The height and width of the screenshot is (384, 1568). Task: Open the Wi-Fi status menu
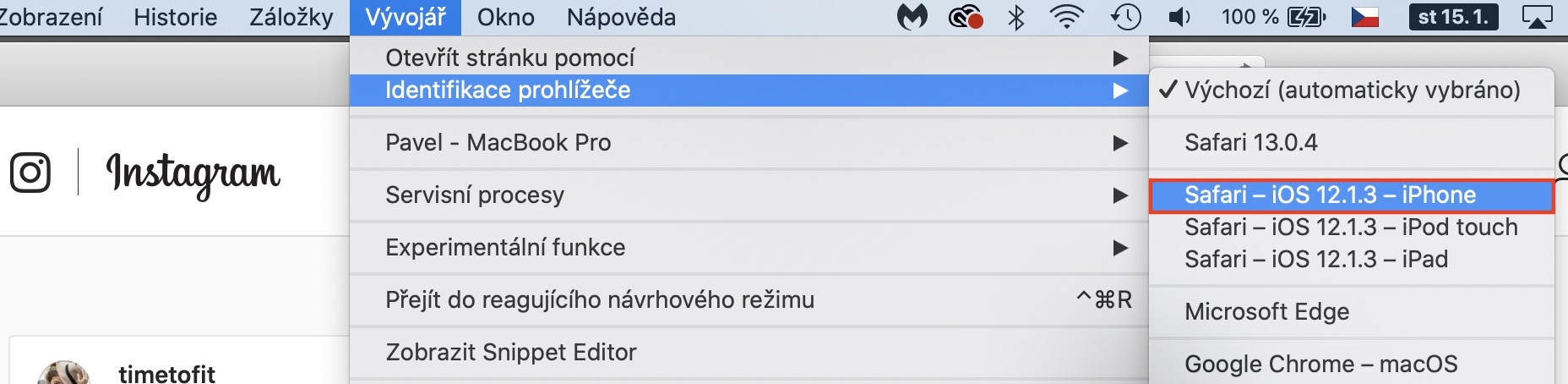coord(1067,17)
